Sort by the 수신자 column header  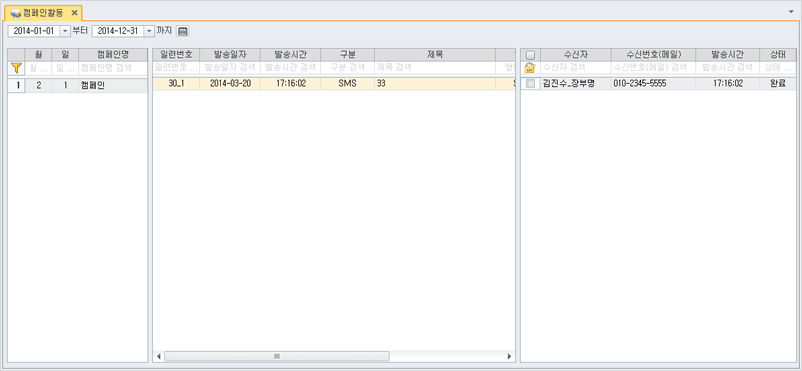576,54
